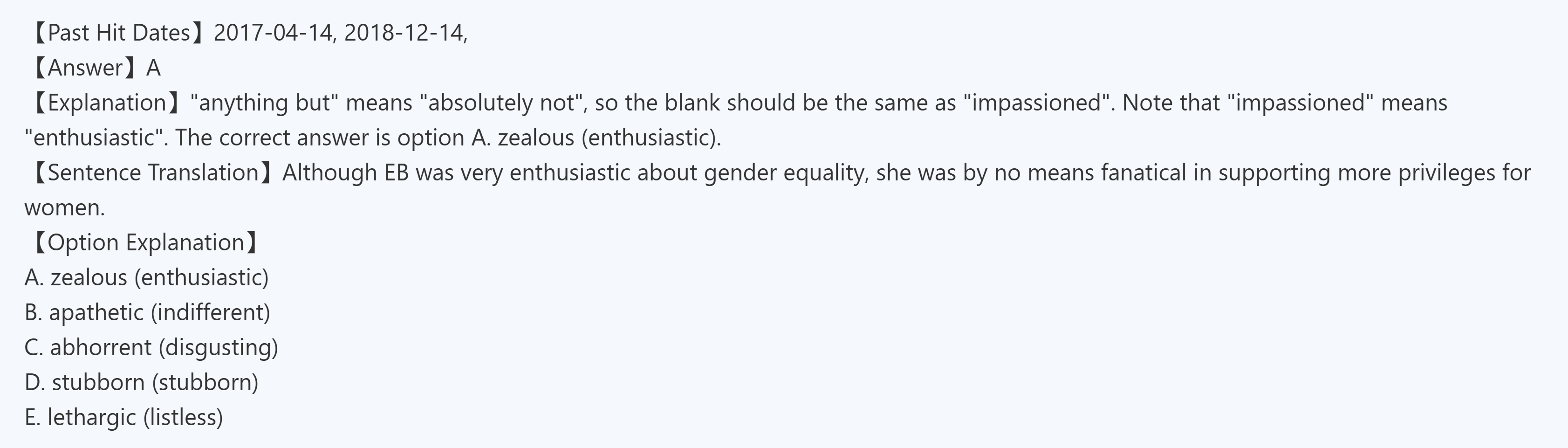Select option C. abhorrent (disgusting)
This screenshot has width=1568, height=448.
pos(151,348)
